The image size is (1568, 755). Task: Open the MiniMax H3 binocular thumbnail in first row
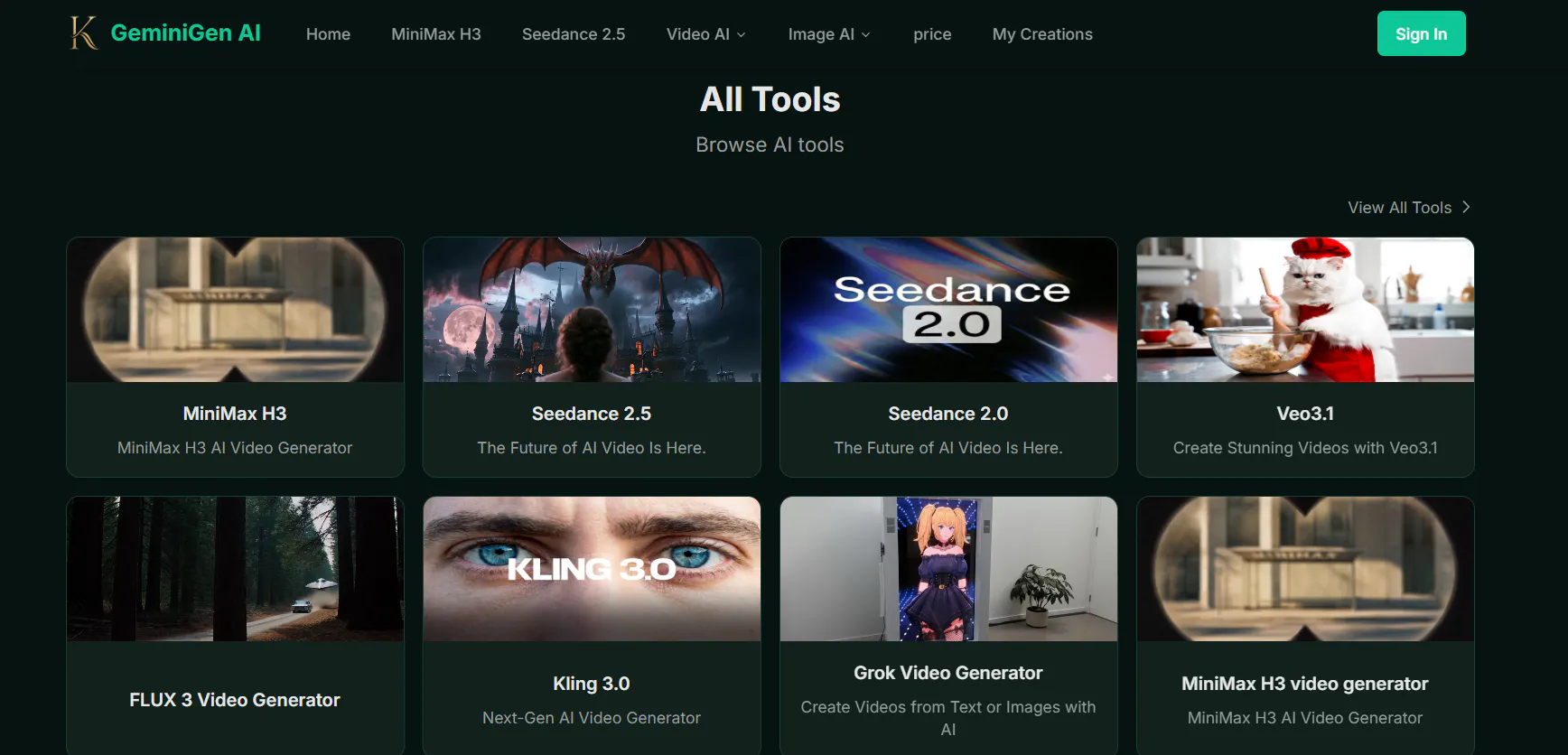click(235, 310)
